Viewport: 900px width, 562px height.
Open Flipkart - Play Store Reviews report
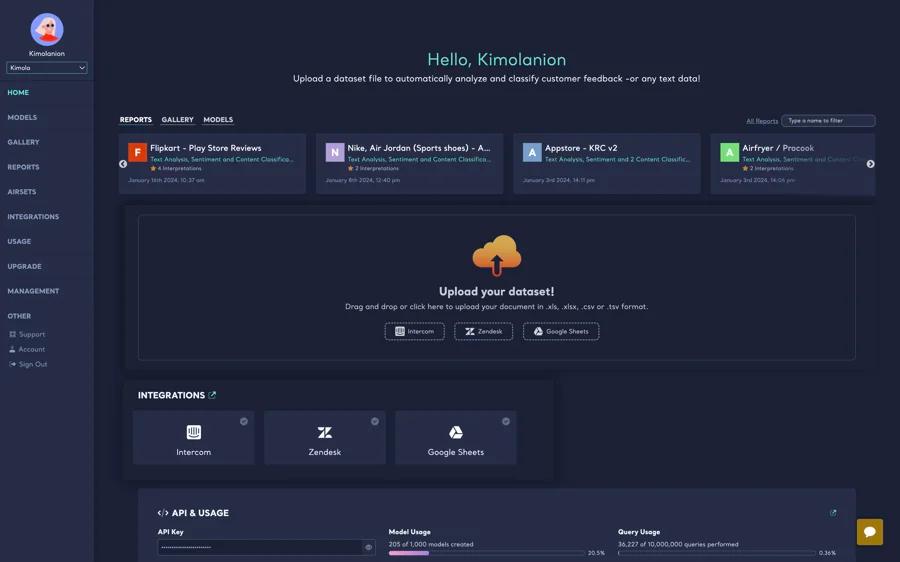click(x=212, y=164)
